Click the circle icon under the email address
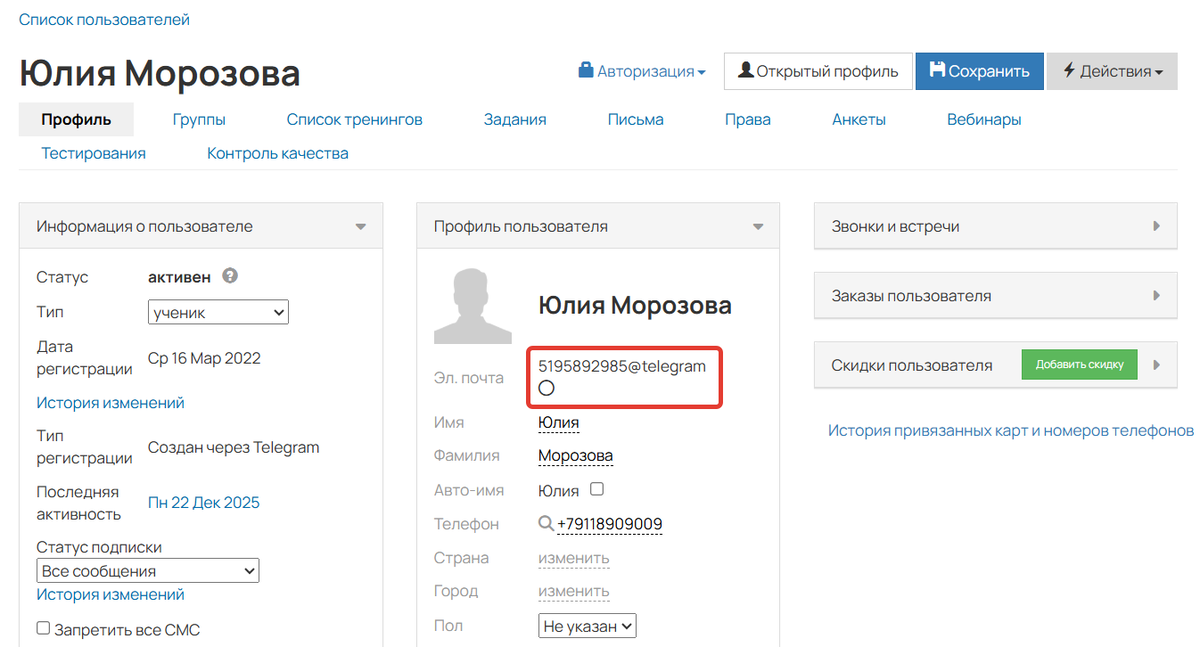The height and width of the screenshot is (647, 1200). click(x=546, y=388)
